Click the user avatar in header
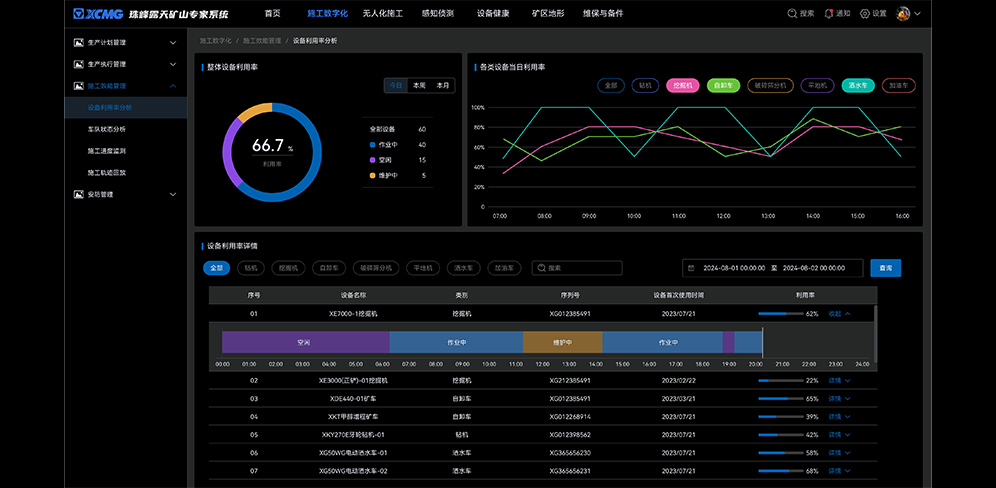Viewport: 996px width, 488px height. 903,14
